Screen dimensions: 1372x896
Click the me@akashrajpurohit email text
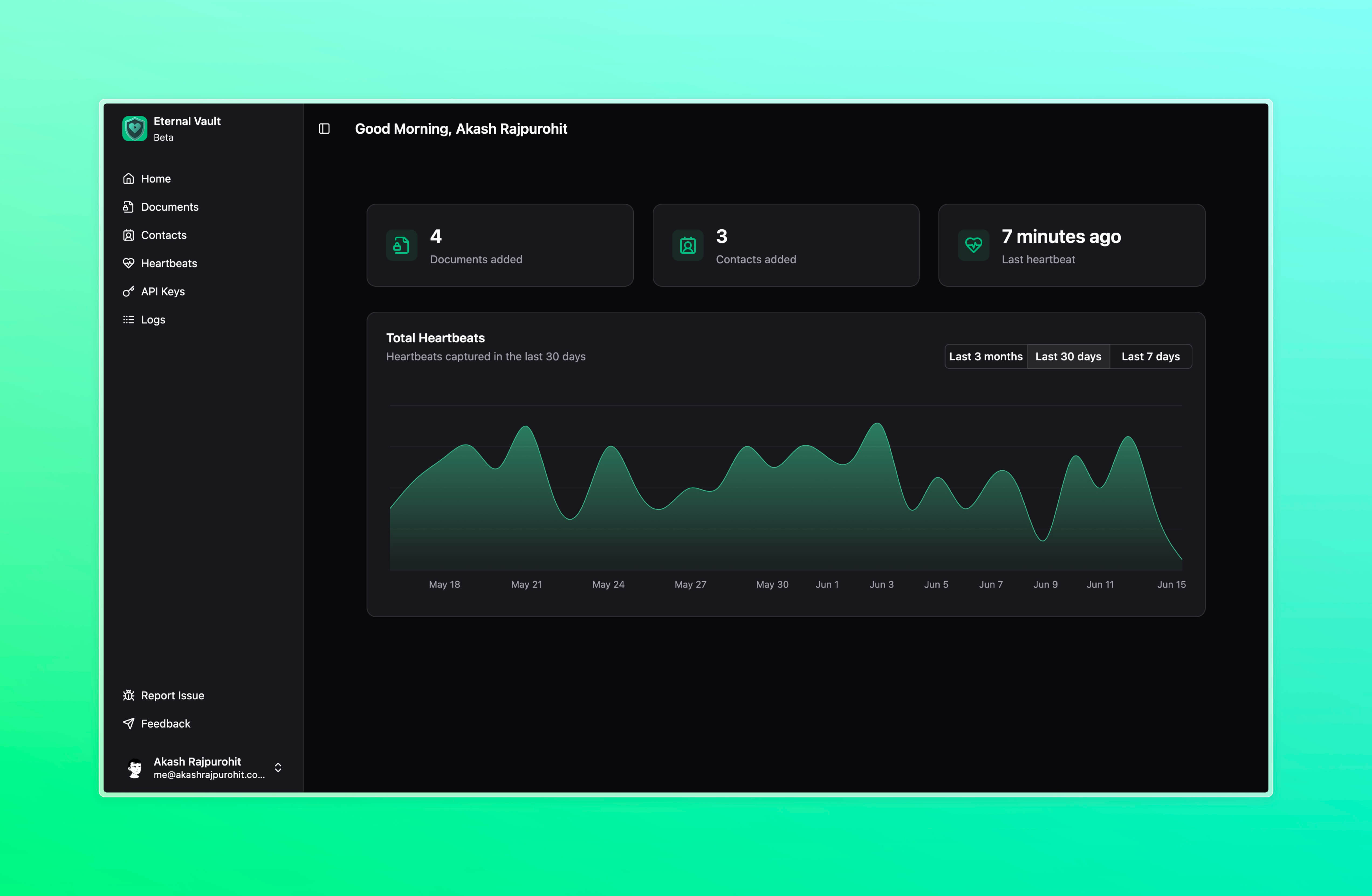[209, 775]
